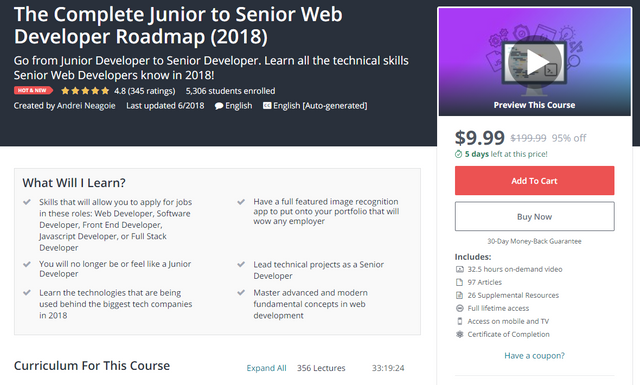The width and height of the screenshot is (640, 385).
Task: Click the clock icon beside 5 days left
Action: [458, 154]
